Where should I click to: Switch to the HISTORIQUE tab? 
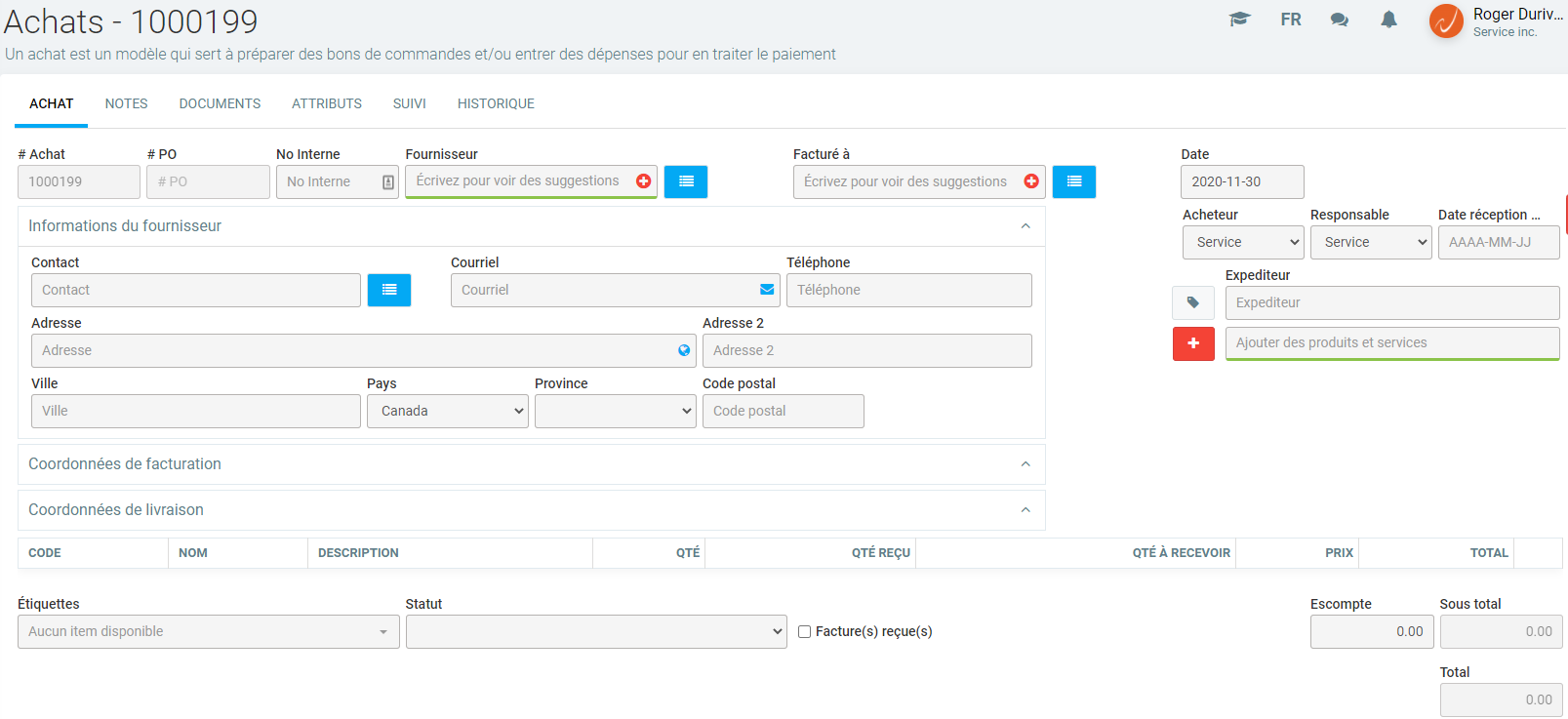point(496,103)
